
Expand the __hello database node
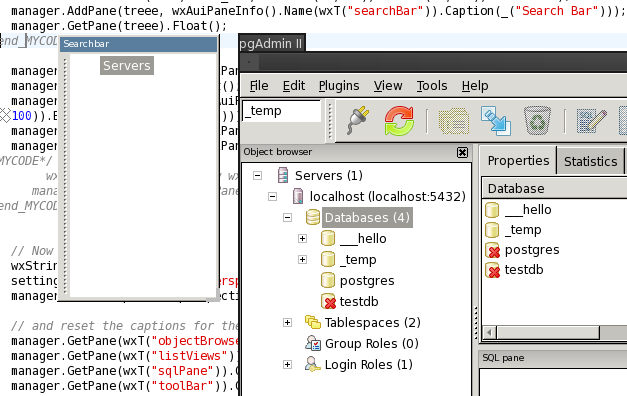[x=302, y=239]
